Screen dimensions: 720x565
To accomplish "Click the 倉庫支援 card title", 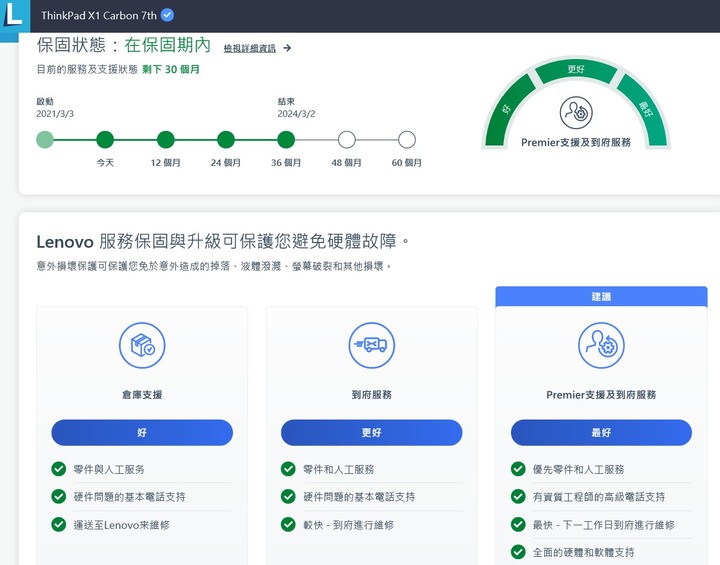I will point(142,395).
